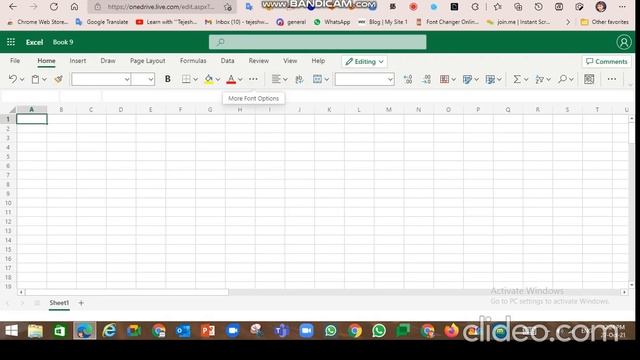The height and width of the screenshot is (360, 640).
Task: Click the Paste clipboard icon
Action: pyautogui.click(x=36, y=79)
